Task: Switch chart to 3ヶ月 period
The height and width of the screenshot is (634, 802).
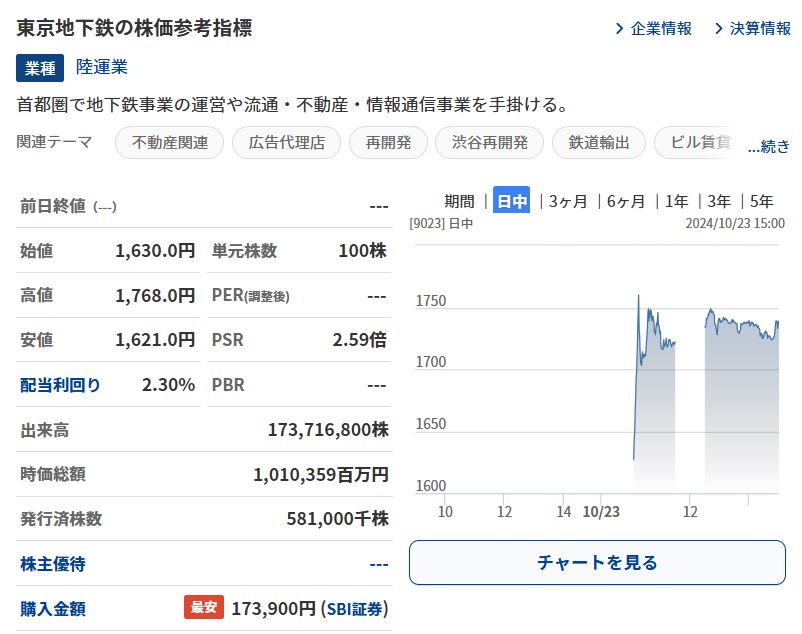Action: (568, 201)
